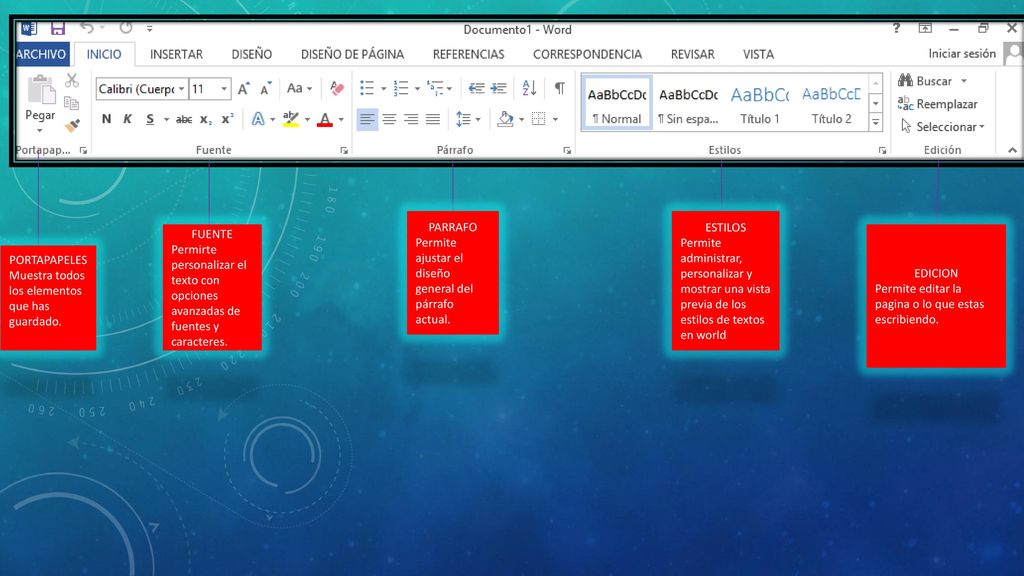The width and height of the screenshot is (1024, 576).
Task: Click the Redo/Repeat icon
Action: pyautogui.click(x=125, y=27)
